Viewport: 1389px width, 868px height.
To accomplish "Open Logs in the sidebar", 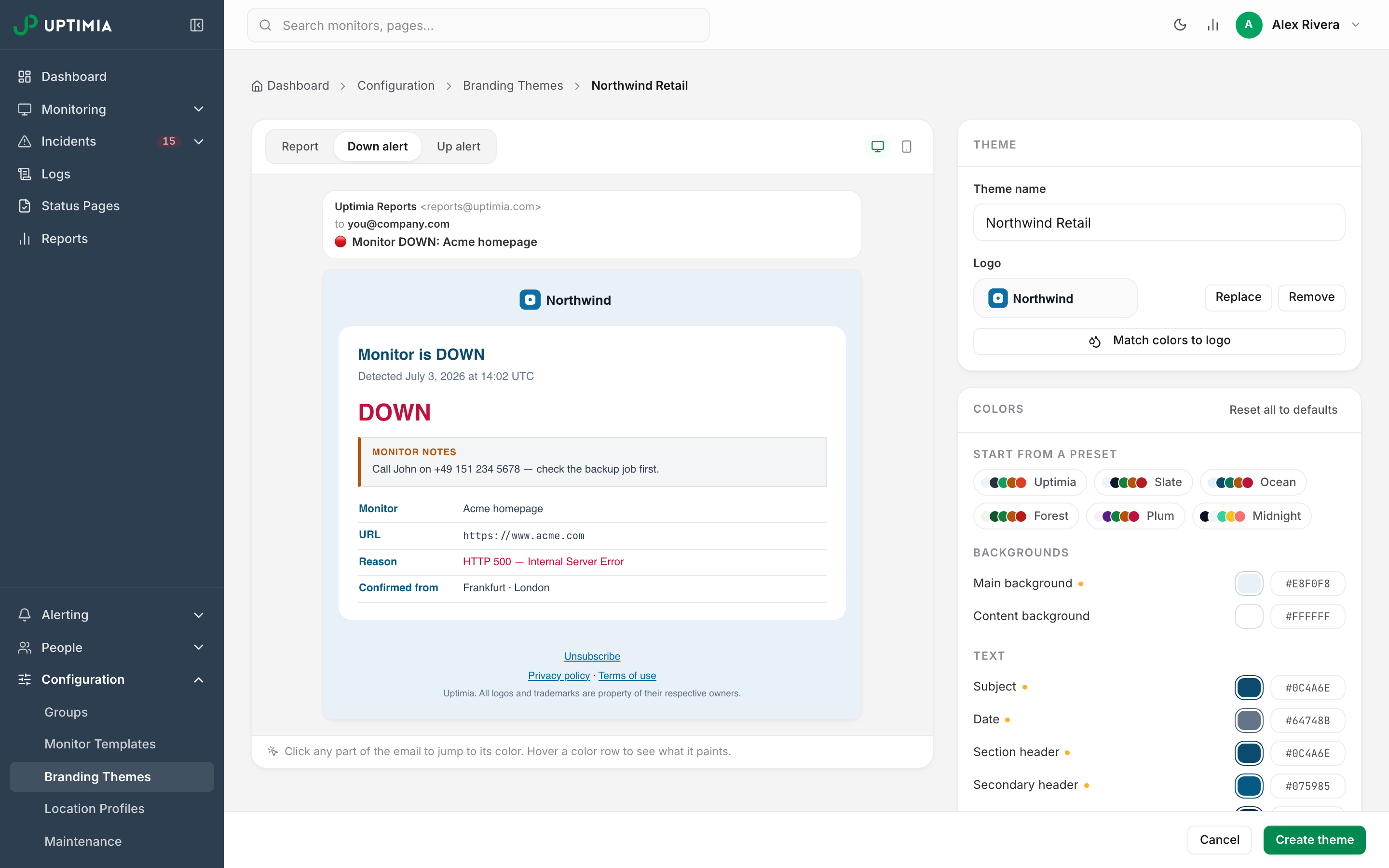I will coord(111,174).
